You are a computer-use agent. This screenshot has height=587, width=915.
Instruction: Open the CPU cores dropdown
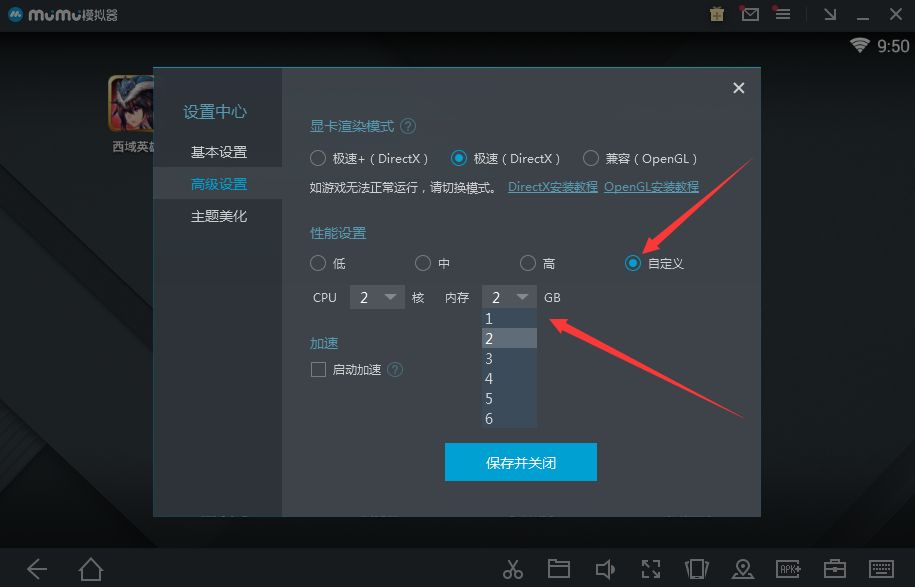[377, 297]
